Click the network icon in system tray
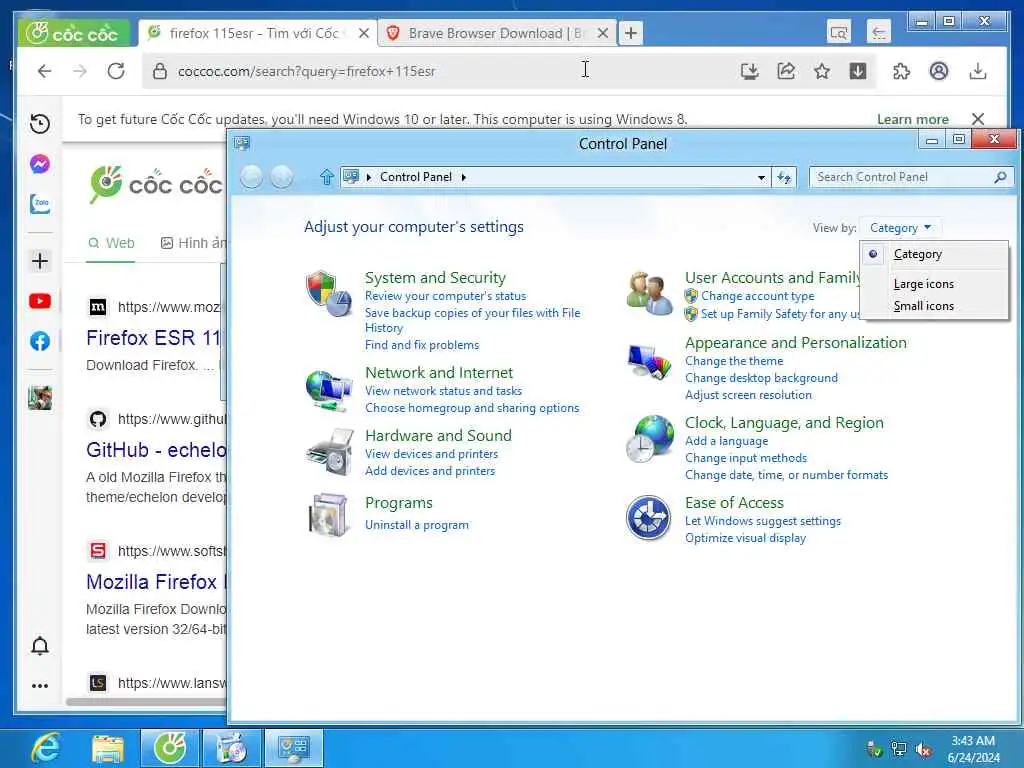The width and height of the screenshot is (1024, 768). tap(899, 750)
